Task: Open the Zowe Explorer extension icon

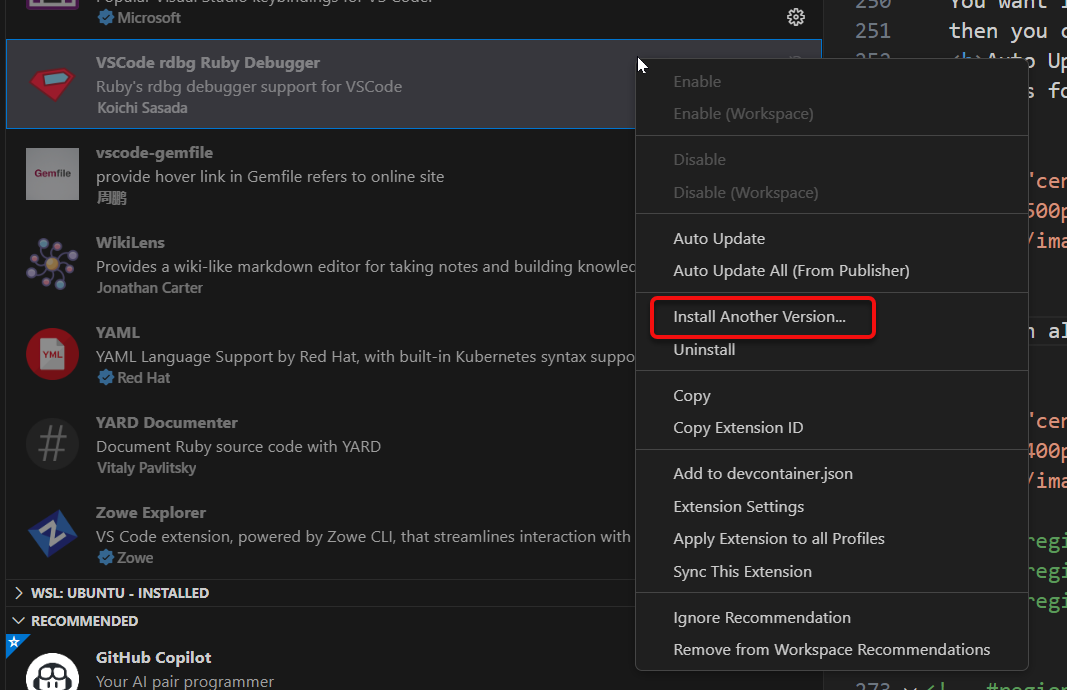Action: (52, 533)
